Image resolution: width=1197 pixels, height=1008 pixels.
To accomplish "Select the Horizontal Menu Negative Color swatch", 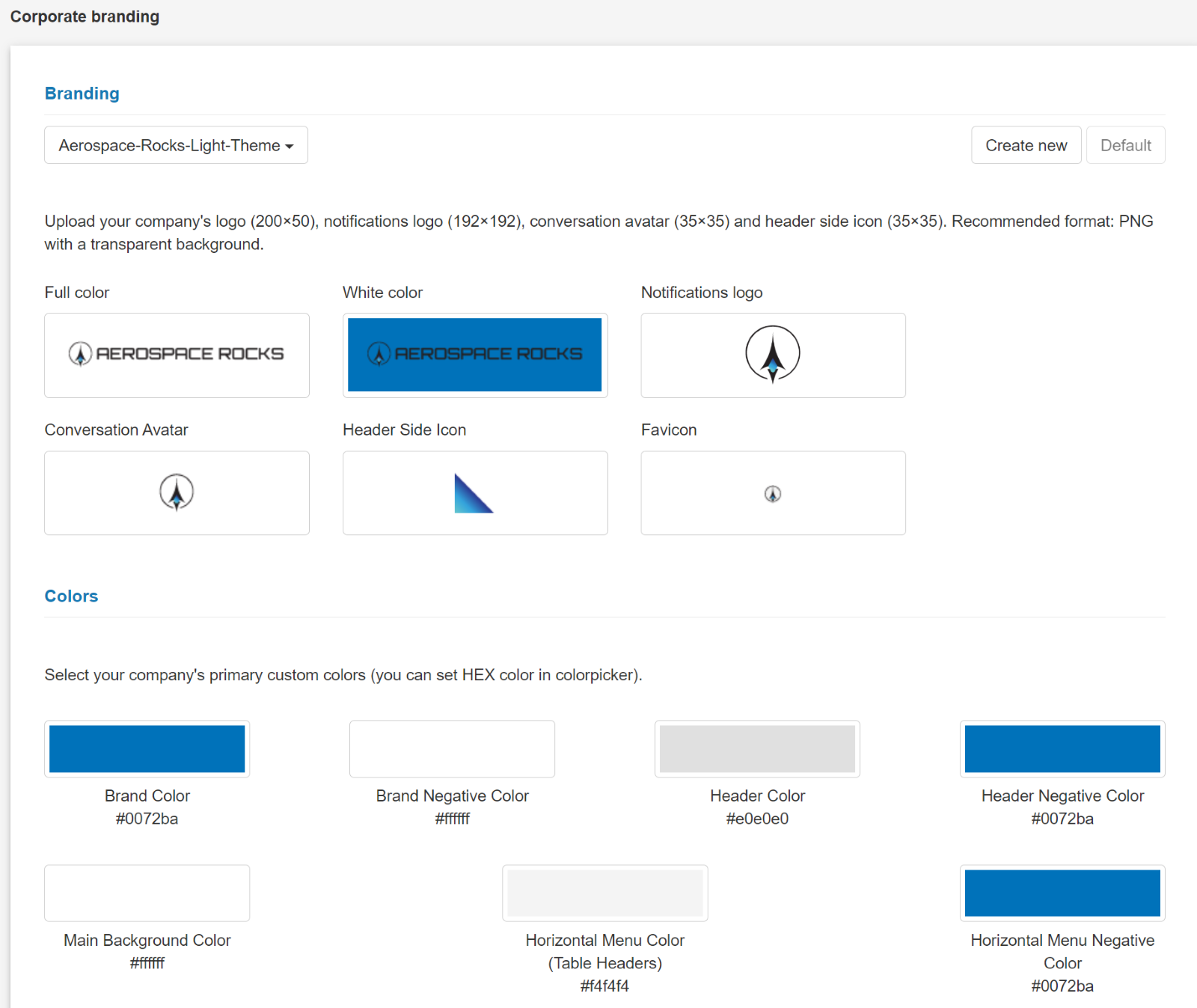I will click(1062, 893).
